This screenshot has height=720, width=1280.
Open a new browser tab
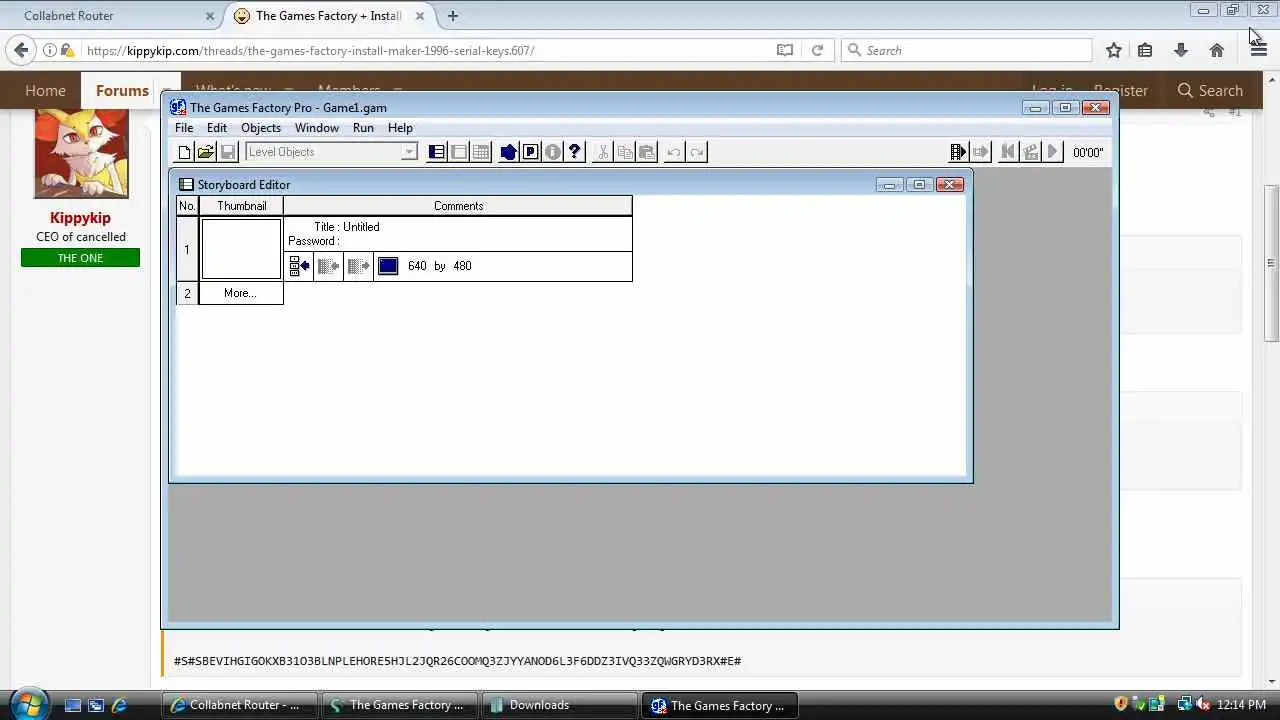coord(453,16)
